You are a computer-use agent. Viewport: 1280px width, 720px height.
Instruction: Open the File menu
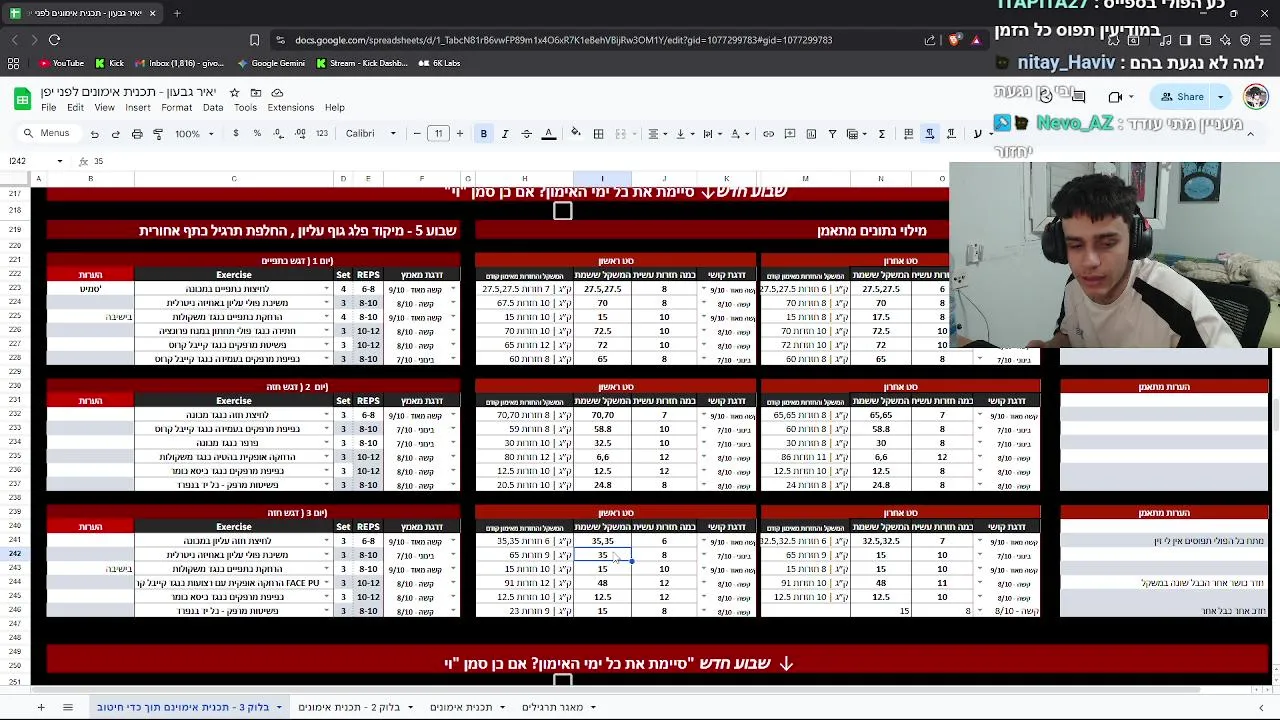click(48, 108)
